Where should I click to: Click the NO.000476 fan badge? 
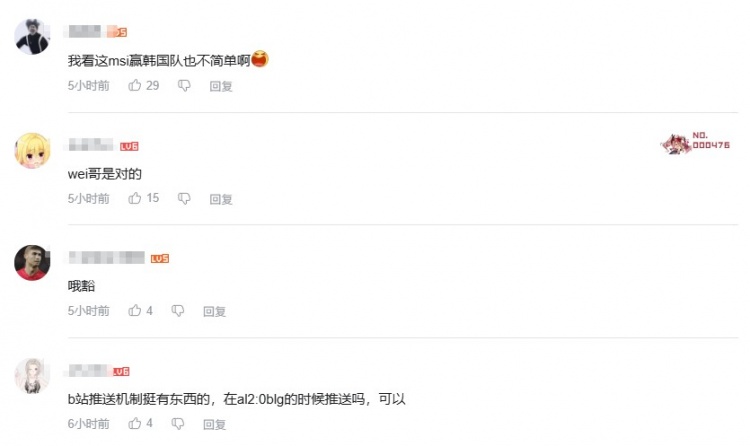695,143
